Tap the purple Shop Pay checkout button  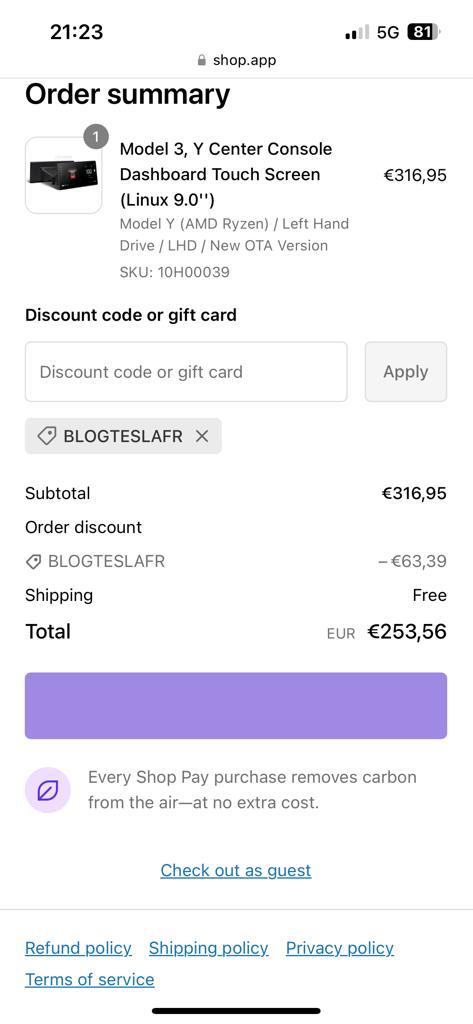(236, 706)
